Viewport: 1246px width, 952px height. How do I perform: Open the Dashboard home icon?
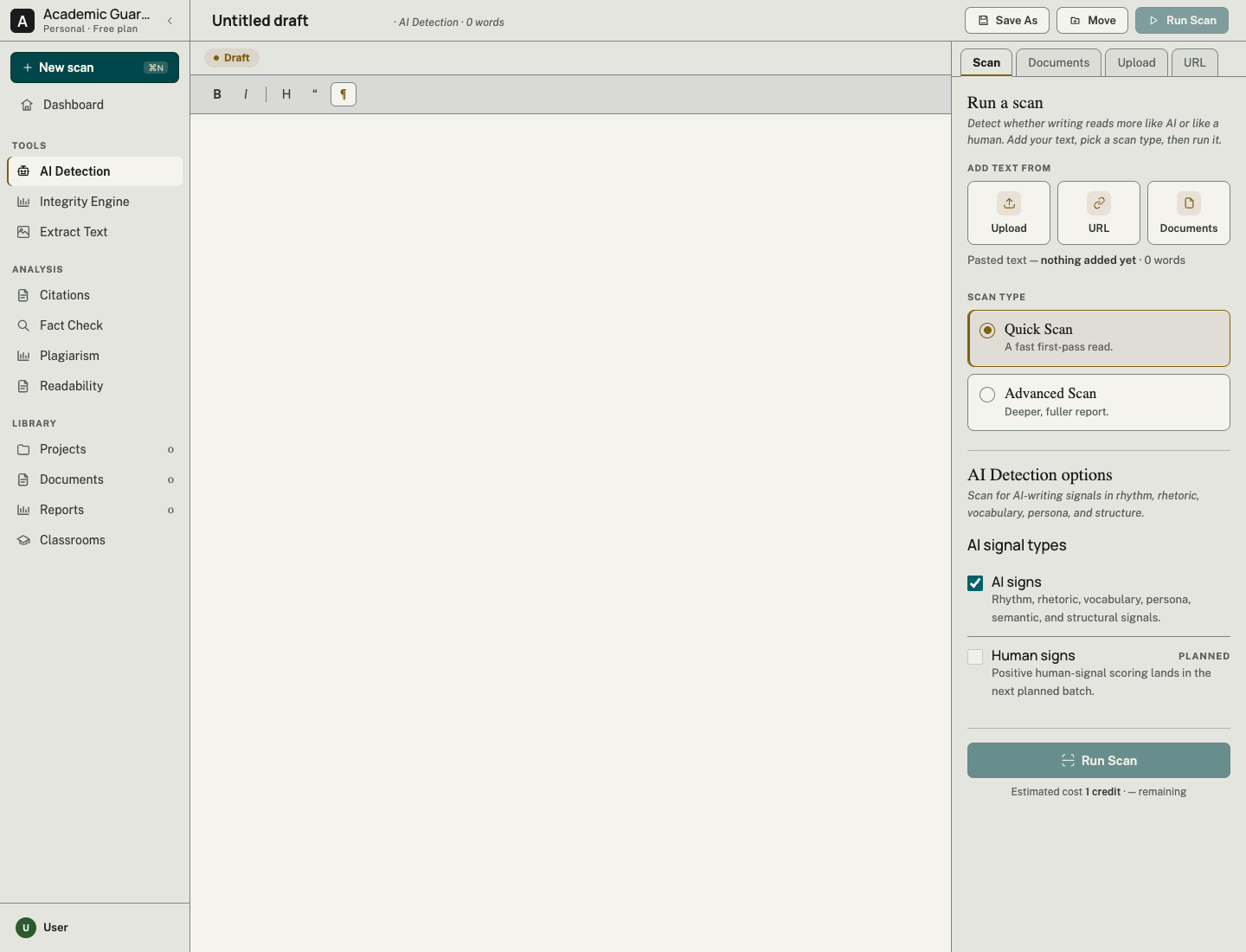pos(27,105)
